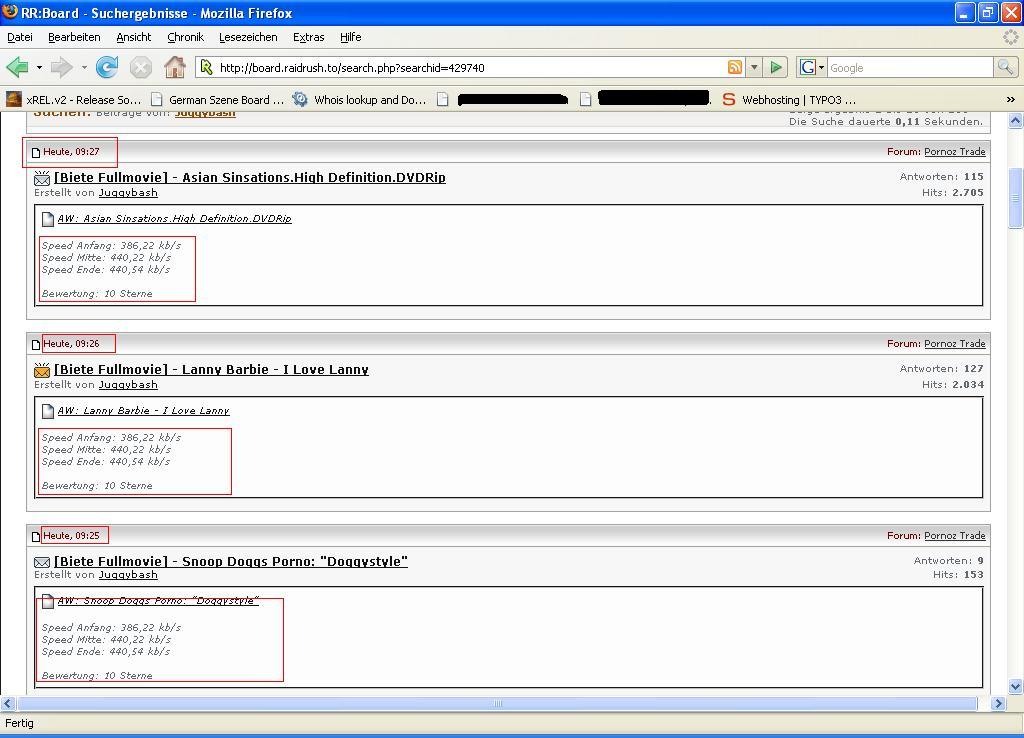The width and height of the screenshot is (1024, 738).
Task: Open the Home page icon
Action: [x=174, y=67]
